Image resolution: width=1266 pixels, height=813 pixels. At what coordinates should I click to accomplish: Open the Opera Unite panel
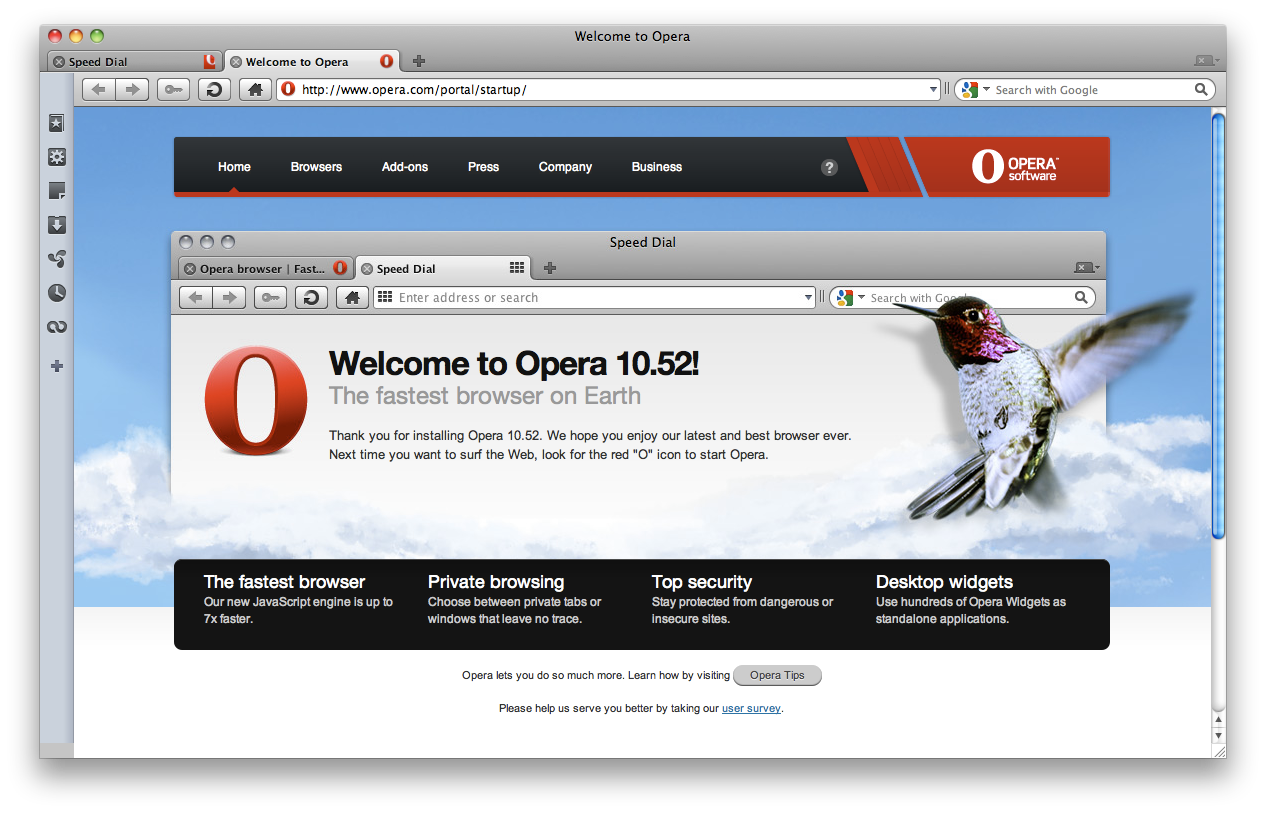[57, 259]
